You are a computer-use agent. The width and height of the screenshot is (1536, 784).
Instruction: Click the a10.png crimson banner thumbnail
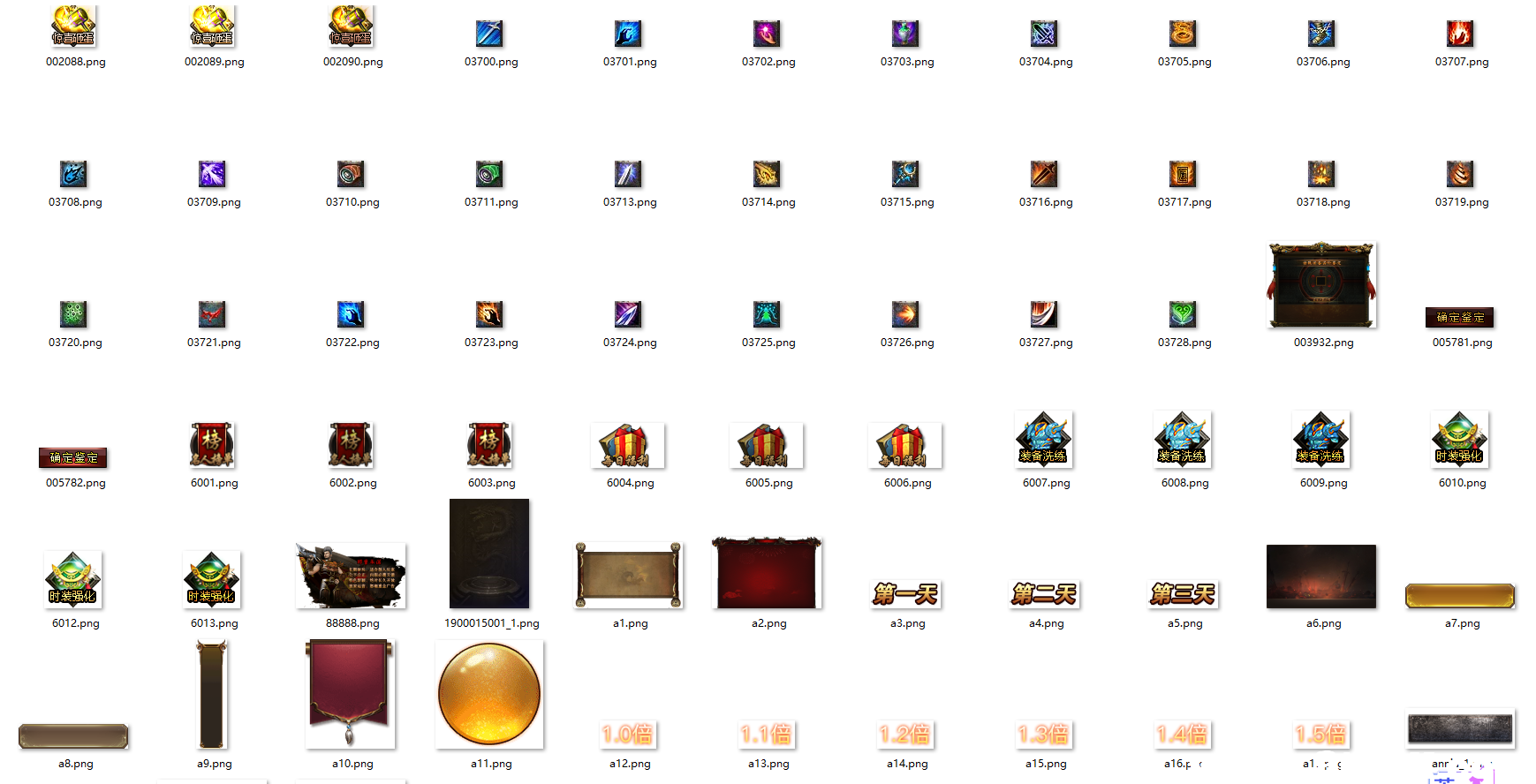[x=351, y=694]
